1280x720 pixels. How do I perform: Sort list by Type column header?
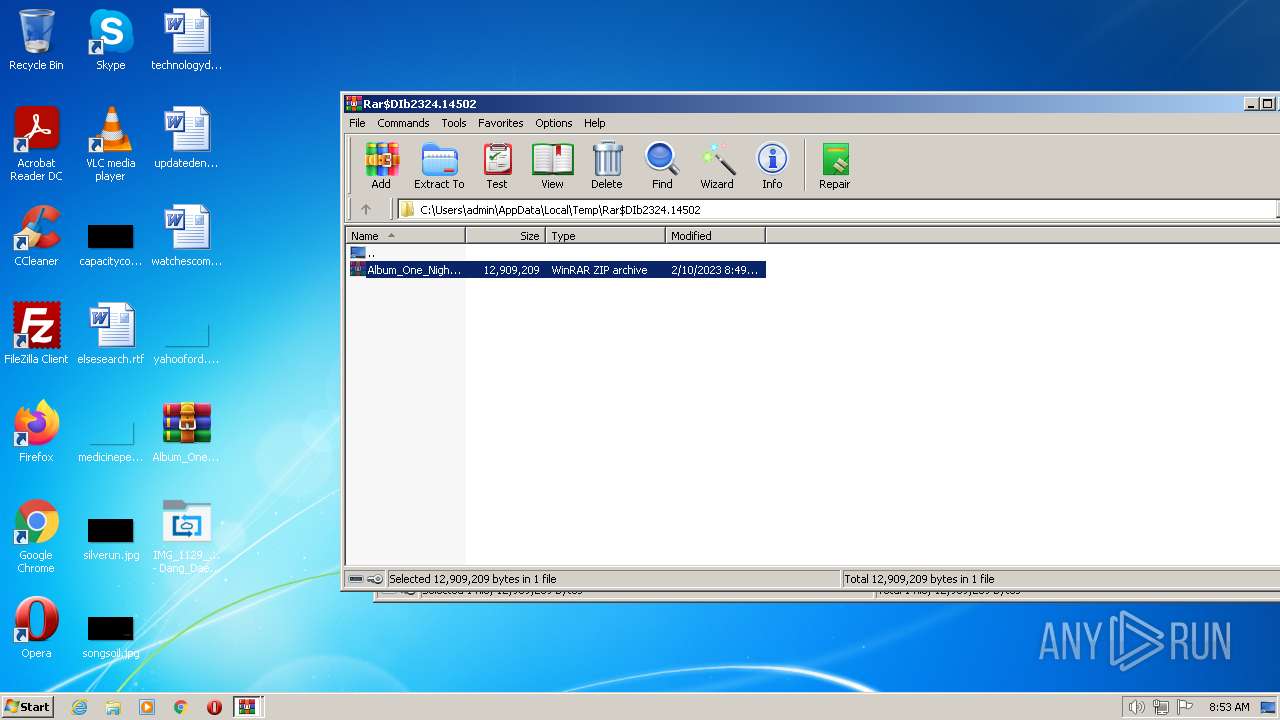click(x=606, y=236)
